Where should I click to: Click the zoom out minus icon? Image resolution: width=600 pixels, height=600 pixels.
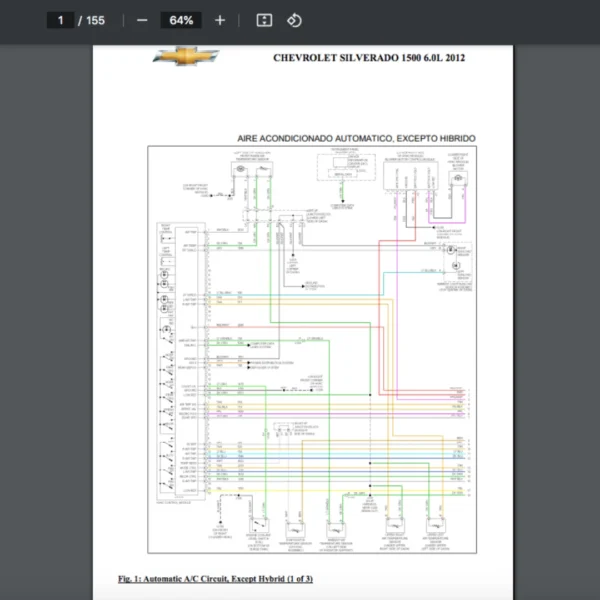(142, 20)
